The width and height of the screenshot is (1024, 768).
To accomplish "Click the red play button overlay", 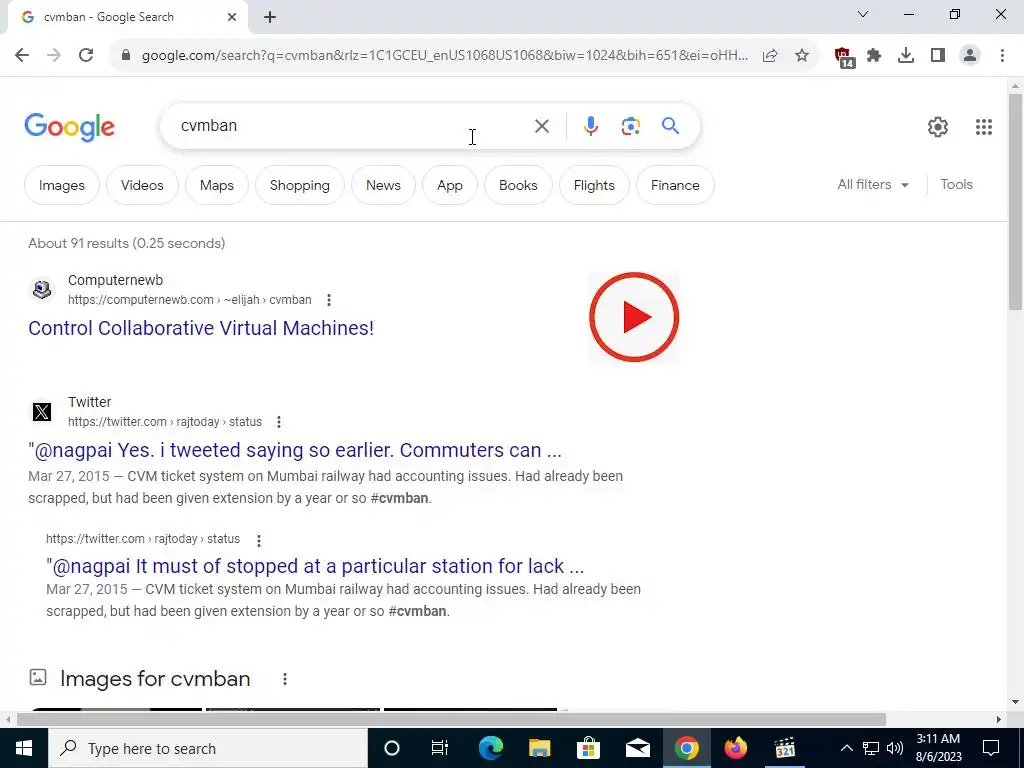I will [634, 317].
